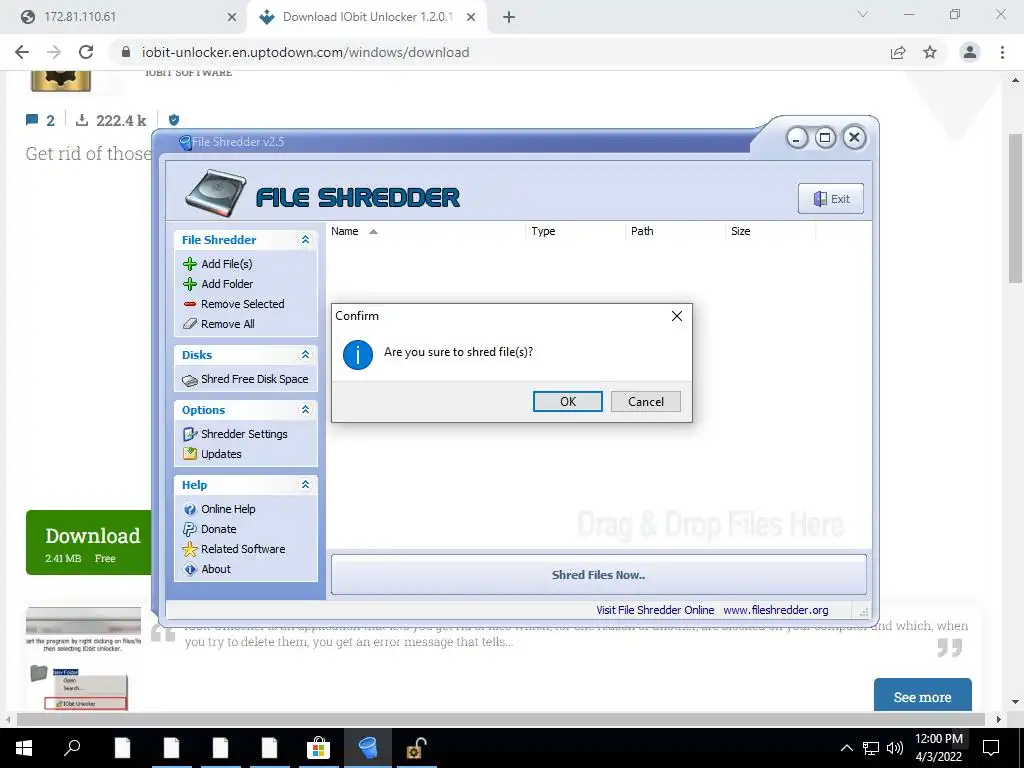Click the Updates icon in Options
This screenshot has height=768, width=1024.
(190, 454)
